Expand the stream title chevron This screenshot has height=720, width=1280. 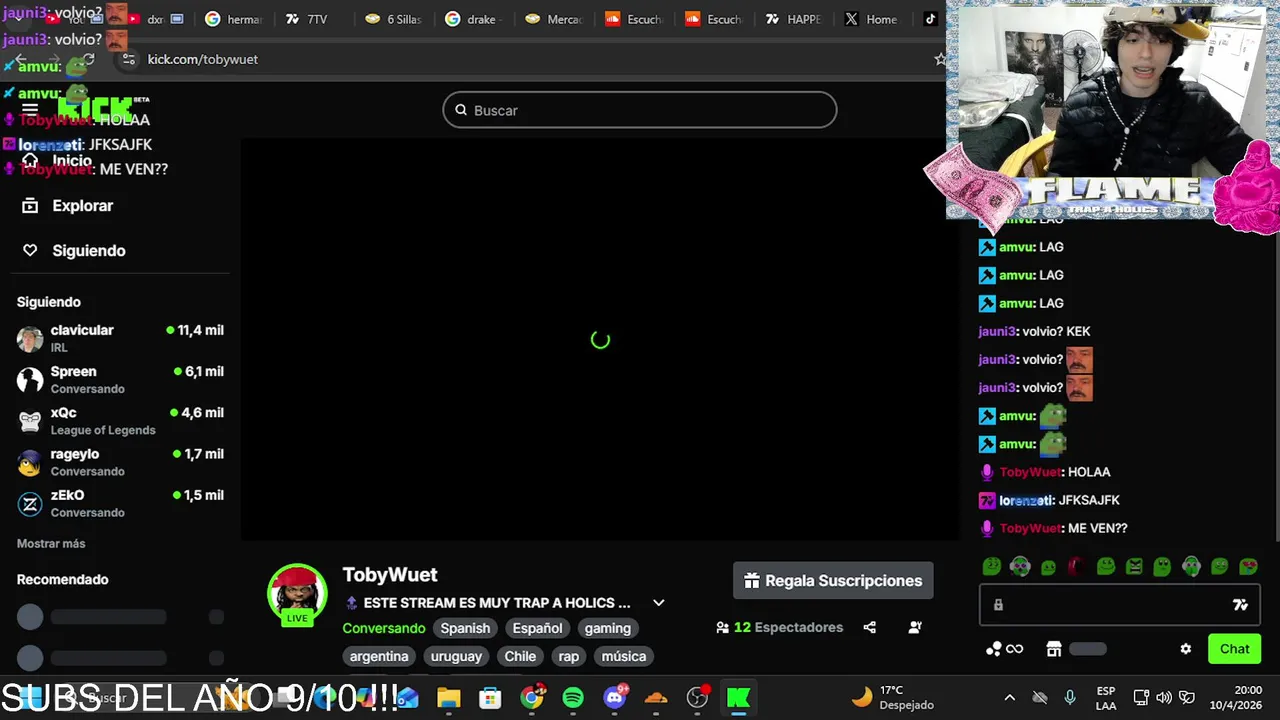click(x=658, y=603)
